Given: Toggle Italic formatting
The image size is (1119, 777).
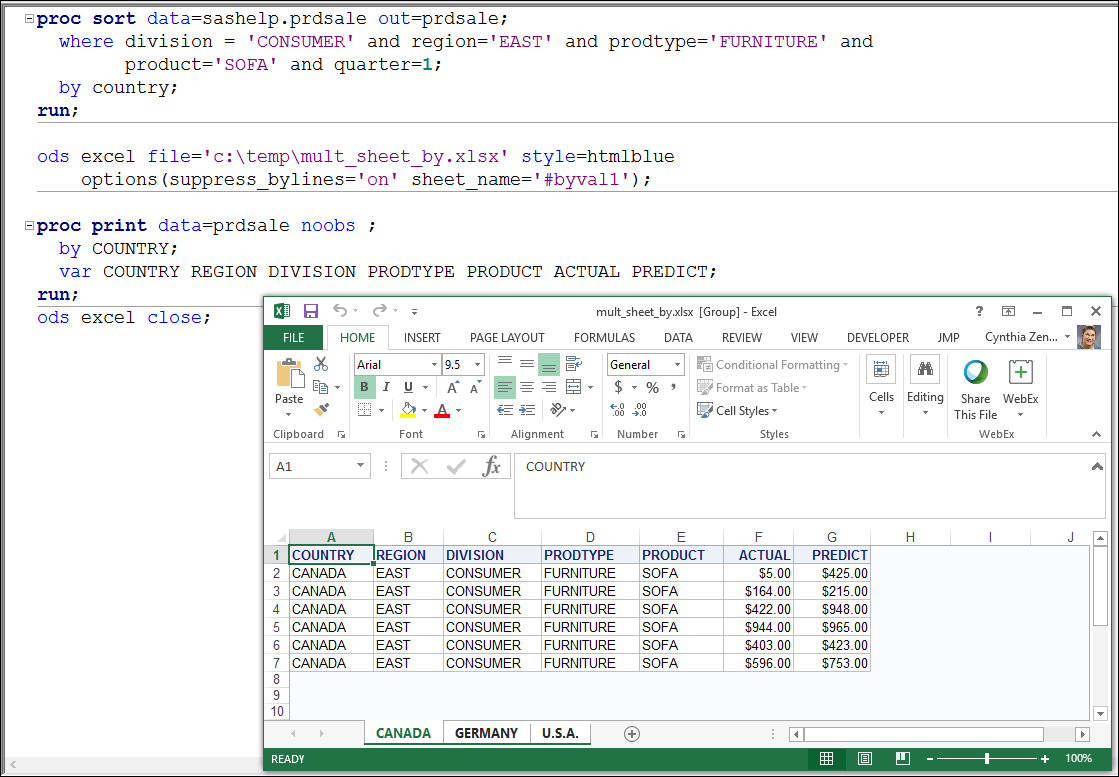Looking at the screenshot, I should point(386,387).
